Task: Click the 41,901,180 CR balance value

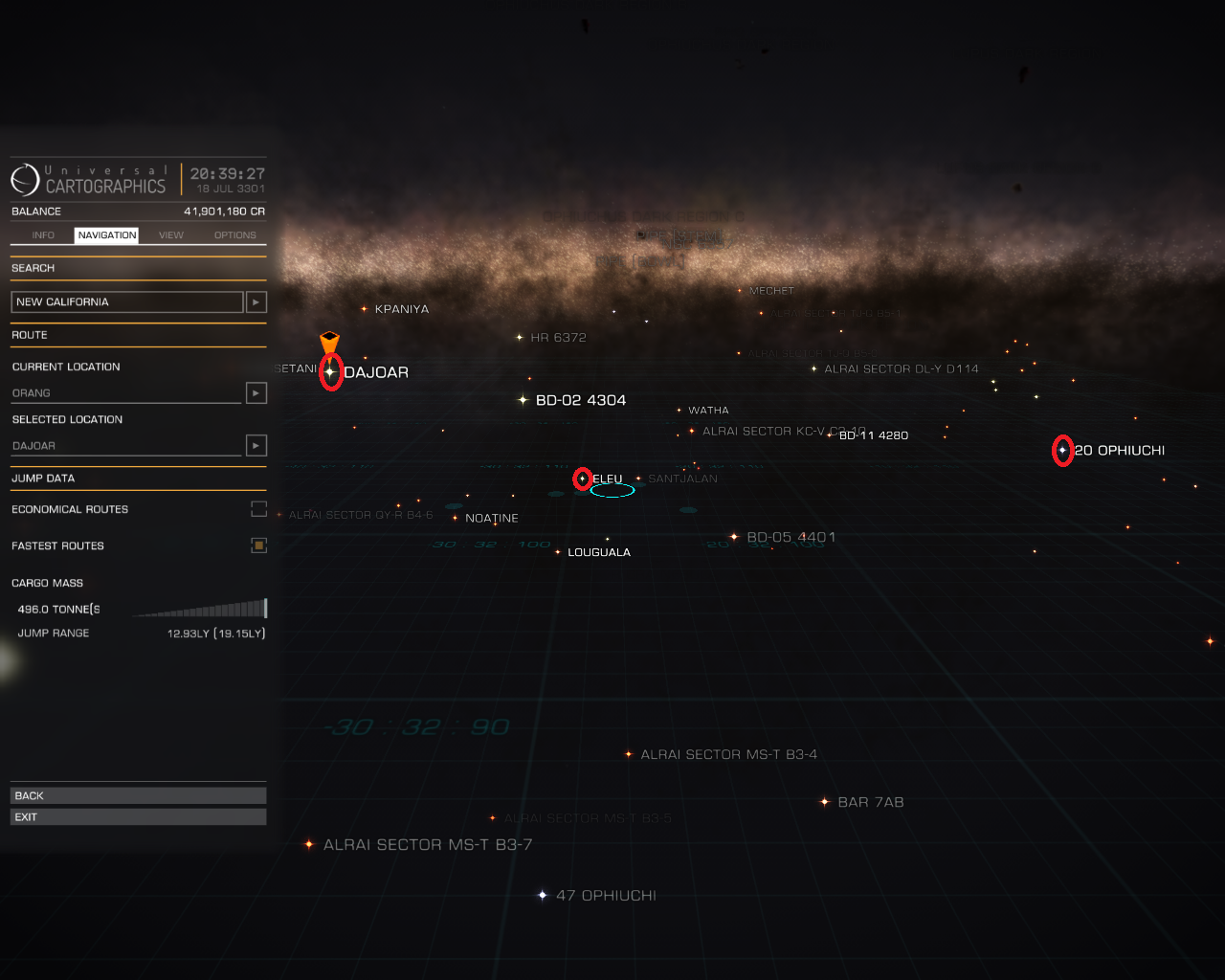Action: click(x=224, y=212)
